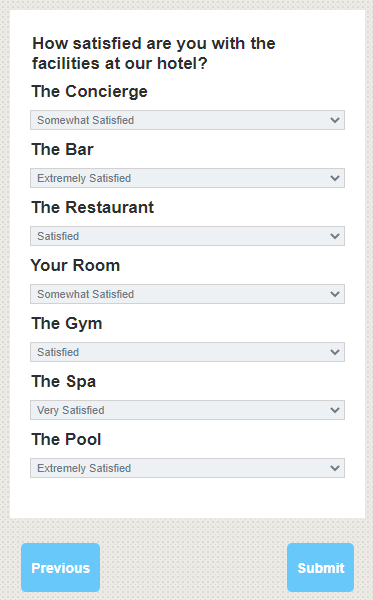Open the Your Room satisfaction dropdown
The width and height of the screenshot is (373, 600).
pos(187,294)
